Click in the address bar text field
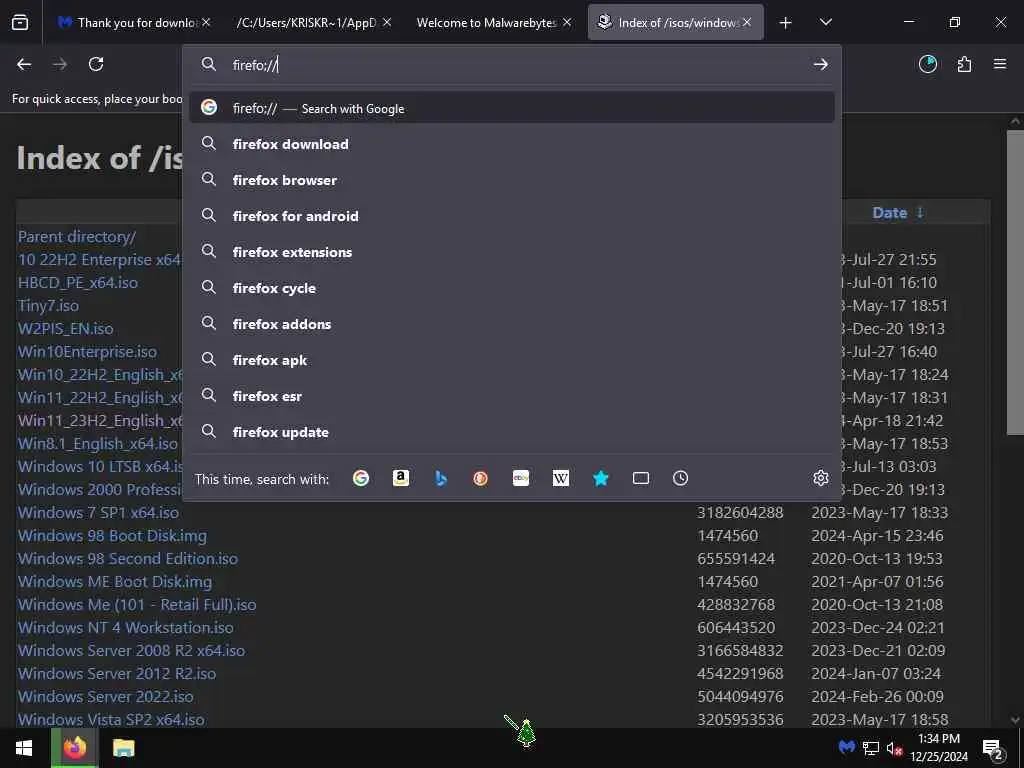The image size is (1024, 768). 516,64
